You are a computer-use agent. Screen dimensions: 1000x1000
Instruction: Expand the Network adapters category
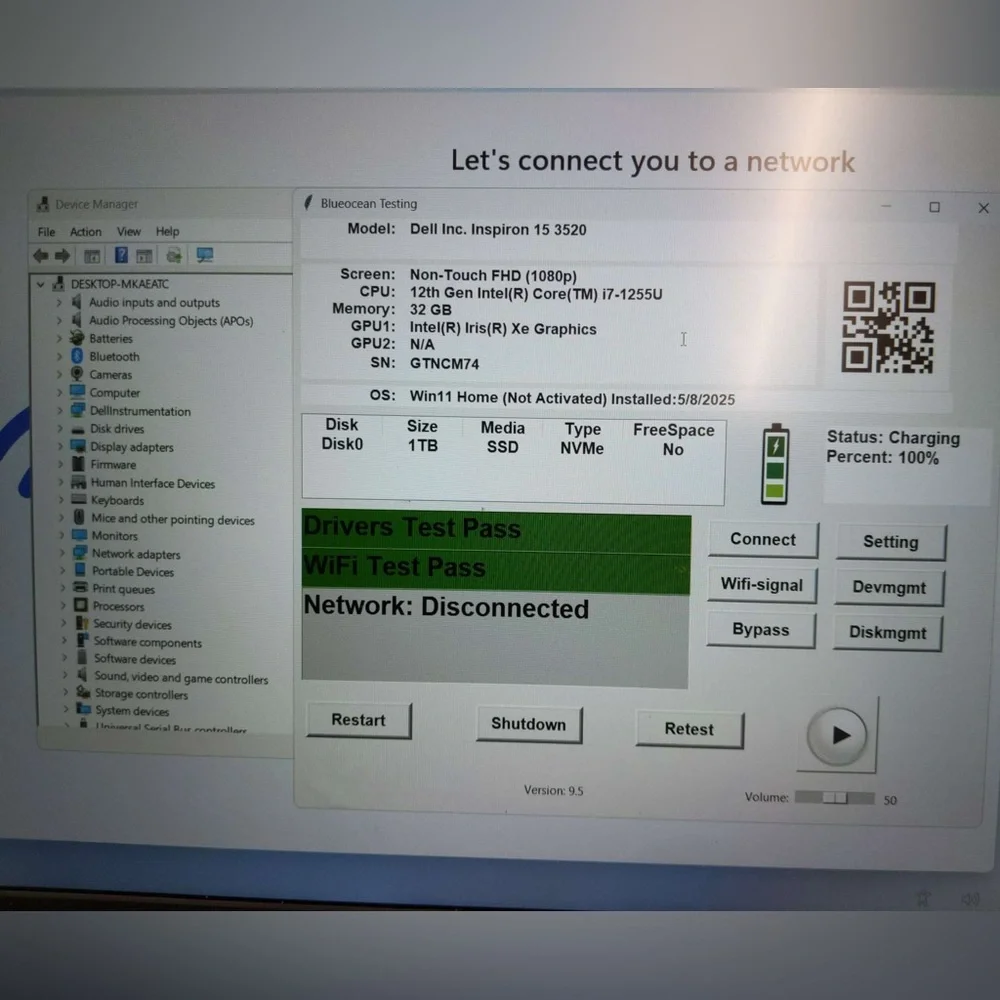click(62, 552)
